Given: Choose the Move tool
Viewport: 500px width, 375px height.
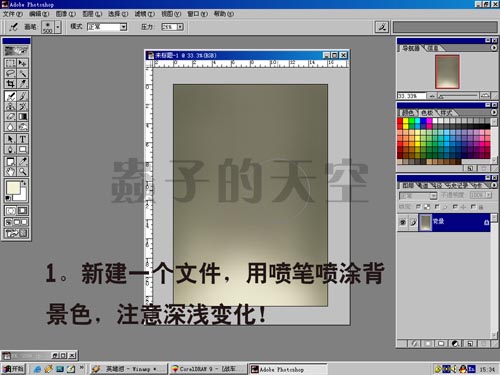Looking at the screenshot, I should pos(22,63).
